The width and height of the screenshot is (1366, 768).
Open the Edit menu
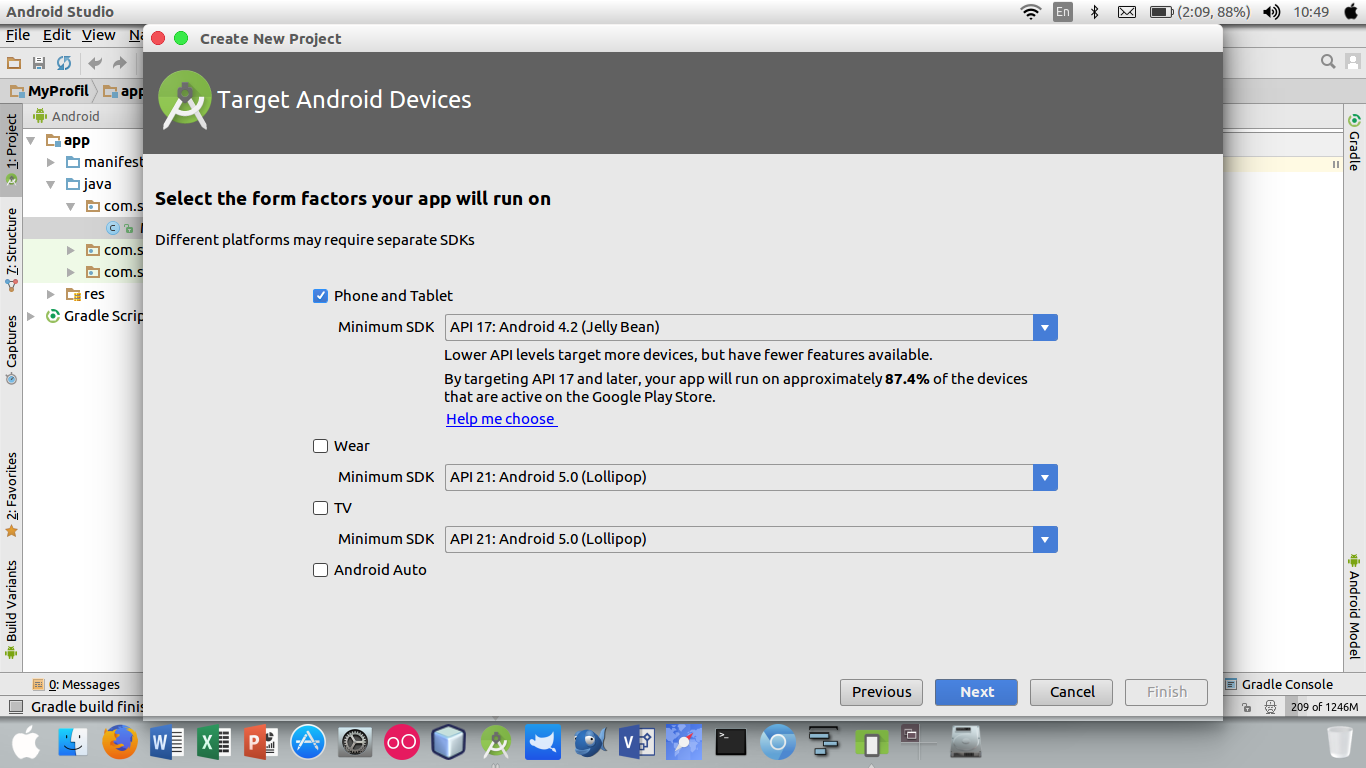coord(56,34)
